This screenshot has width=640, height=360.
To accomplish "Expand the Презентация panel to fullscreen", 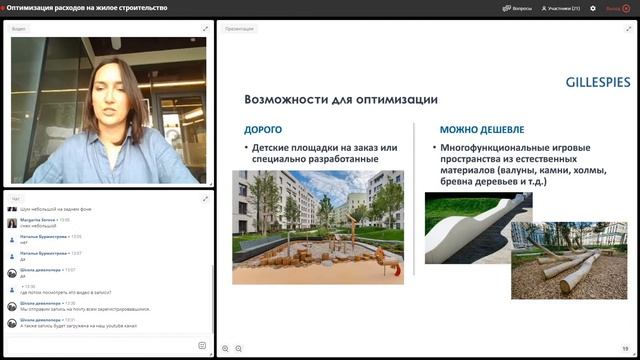I will pyautogui.click(x=629, y=29).
